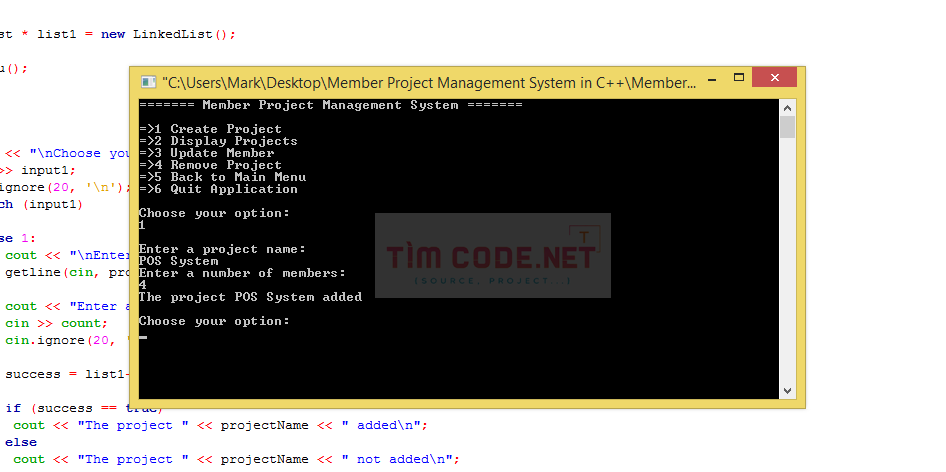Click the '=>3 Update Member' line
Image resolution: width=946 pixels, height=472 pixels.
pyautogui.click(x=206, y=153)
